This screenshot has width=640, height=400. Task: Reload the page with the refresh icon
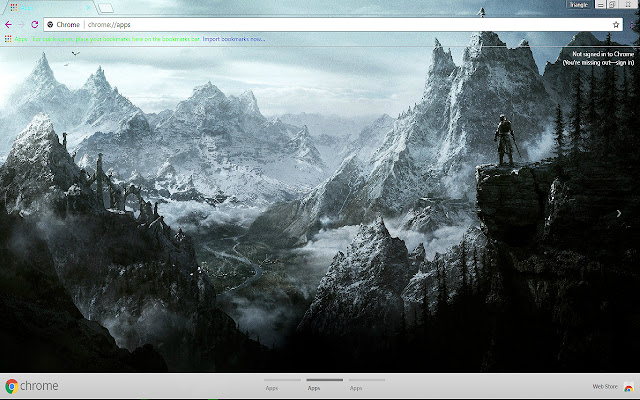(x=35, y=24)
